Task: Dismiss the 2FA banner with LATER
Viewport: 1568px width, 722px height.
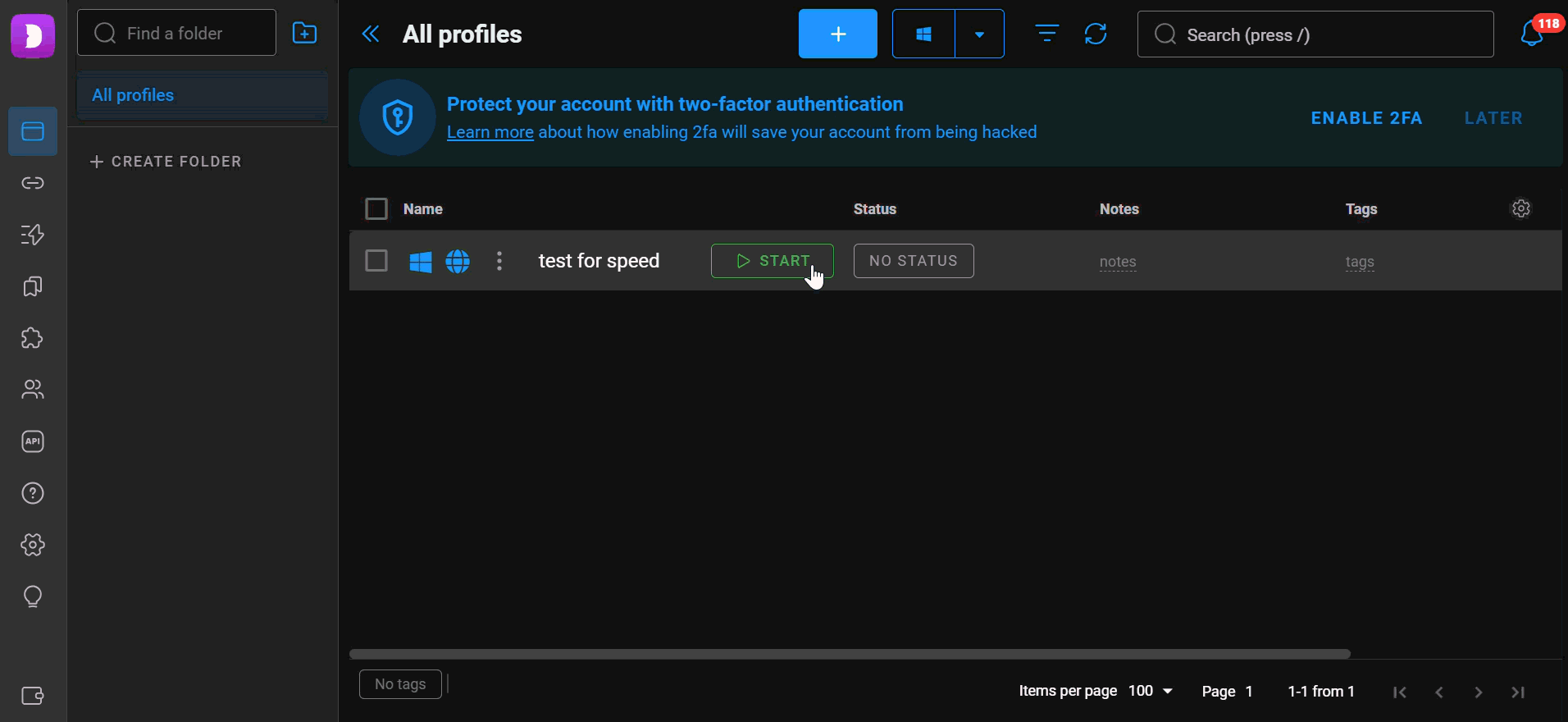Action: (1493, 118)
